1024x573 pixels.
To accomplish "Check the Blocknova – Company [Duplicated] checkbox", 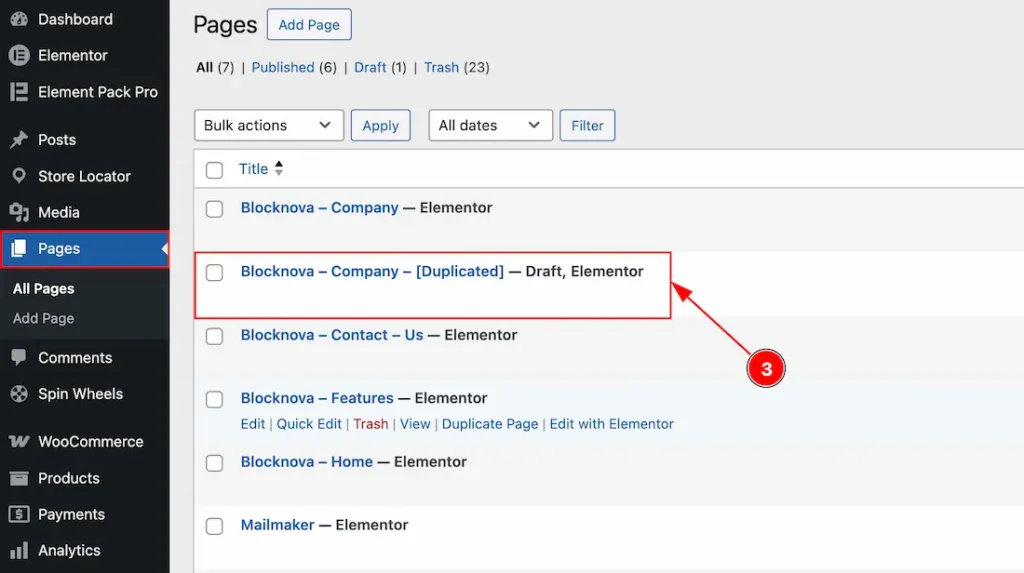I will [x=214, y=272].
